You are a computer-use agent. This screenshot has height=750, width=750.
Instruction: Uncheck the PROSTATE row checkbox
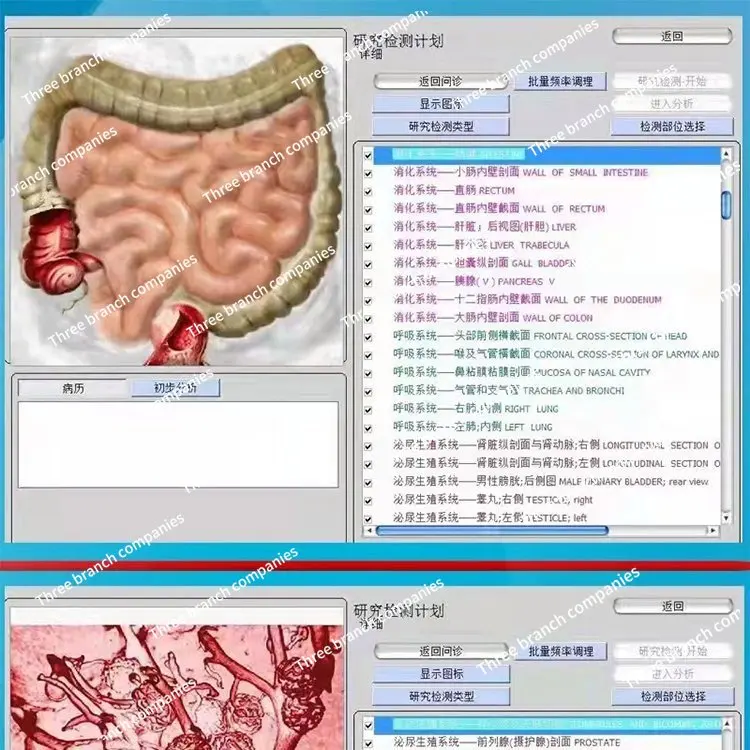(368, 744)
